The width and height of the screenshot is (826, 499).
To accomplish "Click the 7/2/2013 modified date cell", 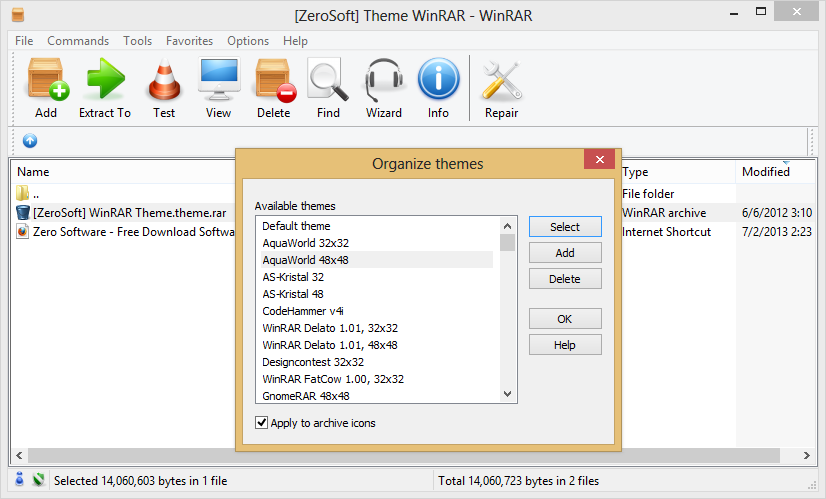I will coord(777,232).
